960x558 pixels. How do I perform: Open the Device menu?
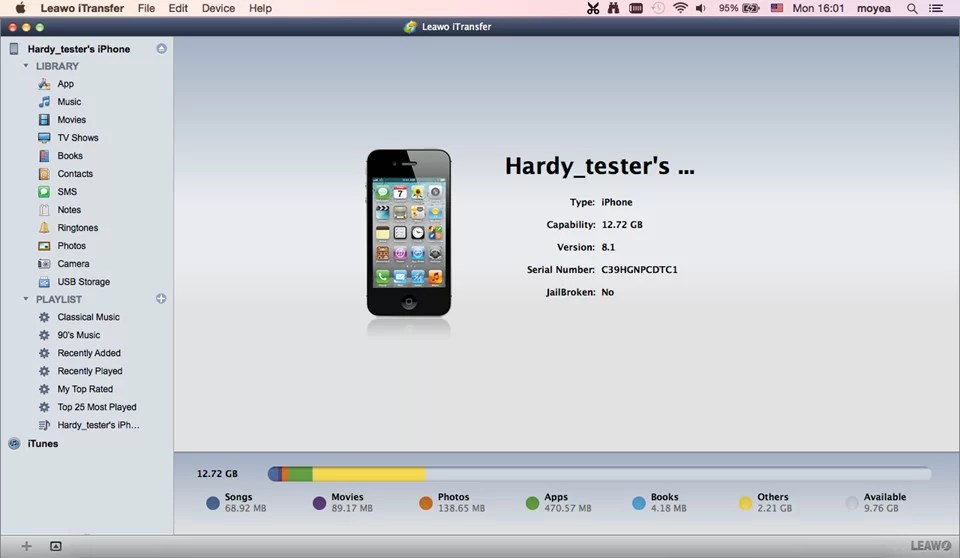219,9
